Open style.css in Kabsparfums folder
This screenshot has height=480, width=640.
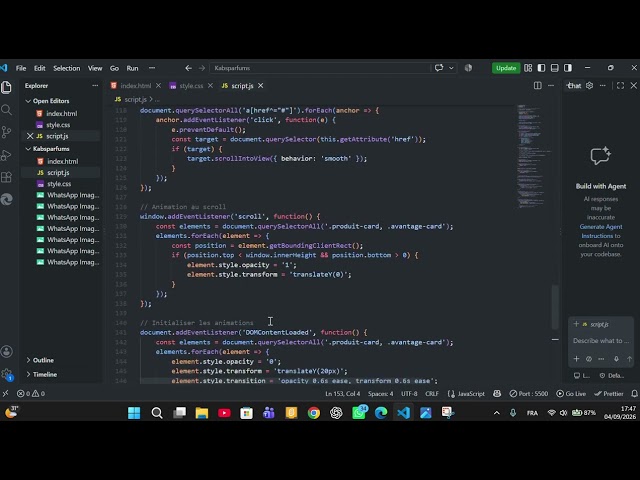pos(59,184)
